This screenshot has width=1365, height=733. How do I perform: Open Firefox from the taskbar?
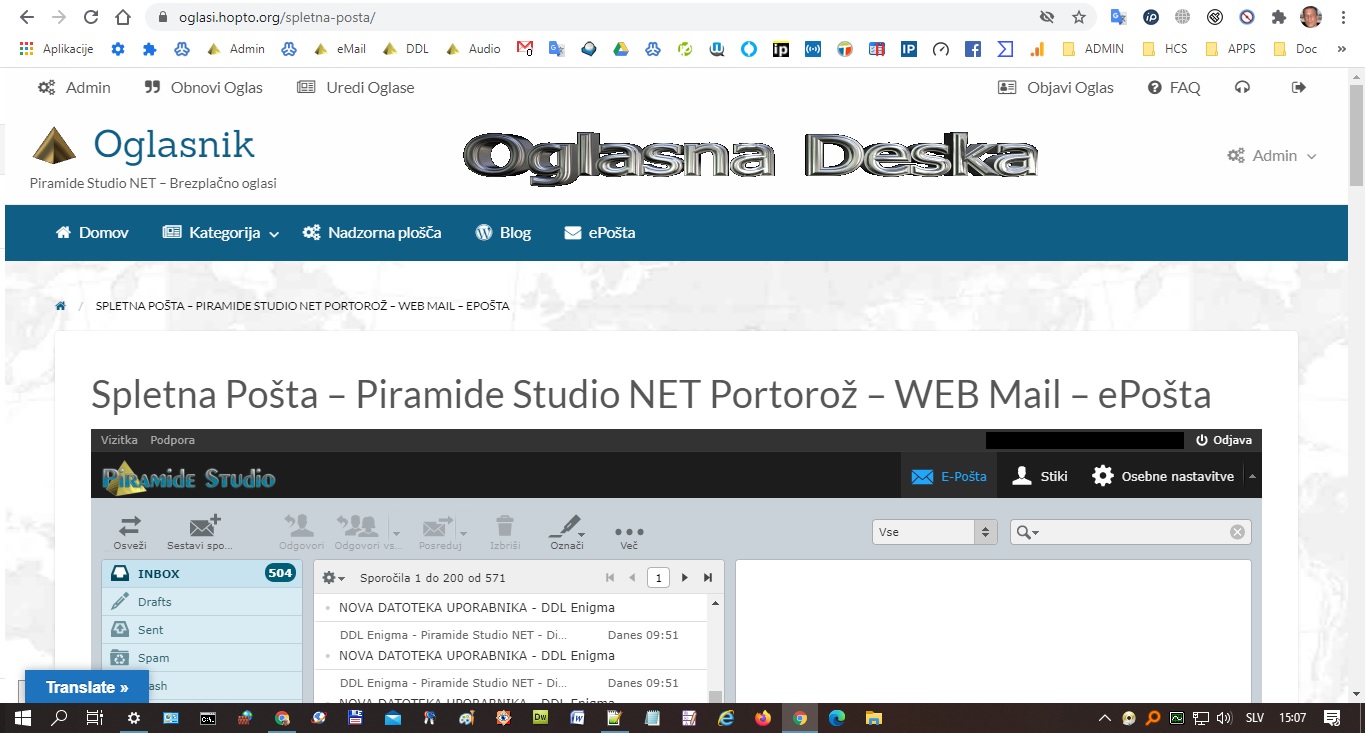[x=763, y=718]
